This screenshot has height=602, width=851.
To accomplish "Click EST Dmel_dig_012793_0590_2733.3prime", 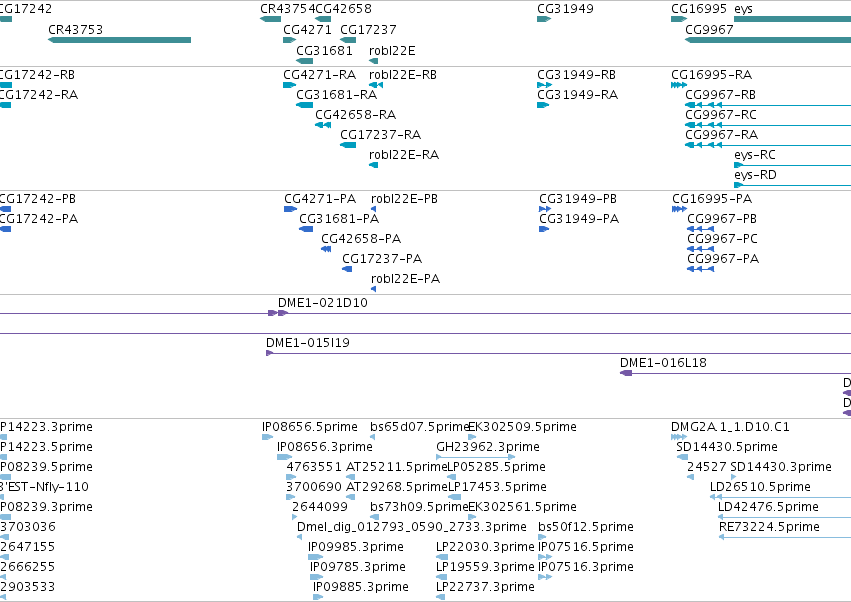I will coord(412,528).
